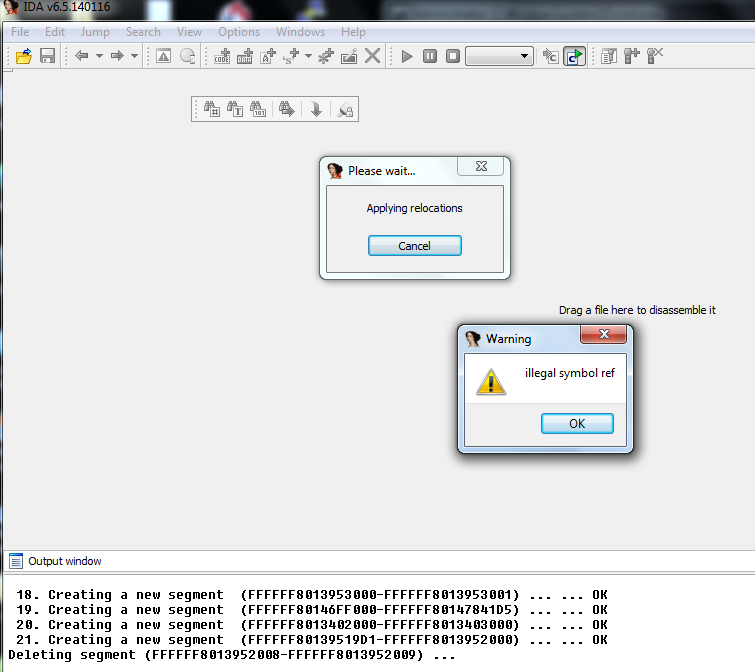The image size is (755, 672).
Task: Open the Jump menu
Action: (95, 32)
